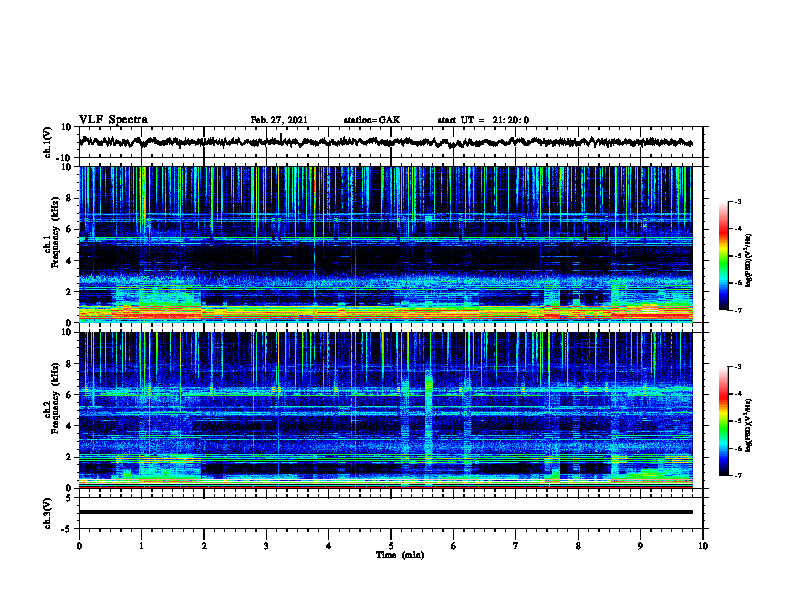Click the ch.2 "Frequency (kHz)" axis label
792x612 pixels.
coord(56,398)
